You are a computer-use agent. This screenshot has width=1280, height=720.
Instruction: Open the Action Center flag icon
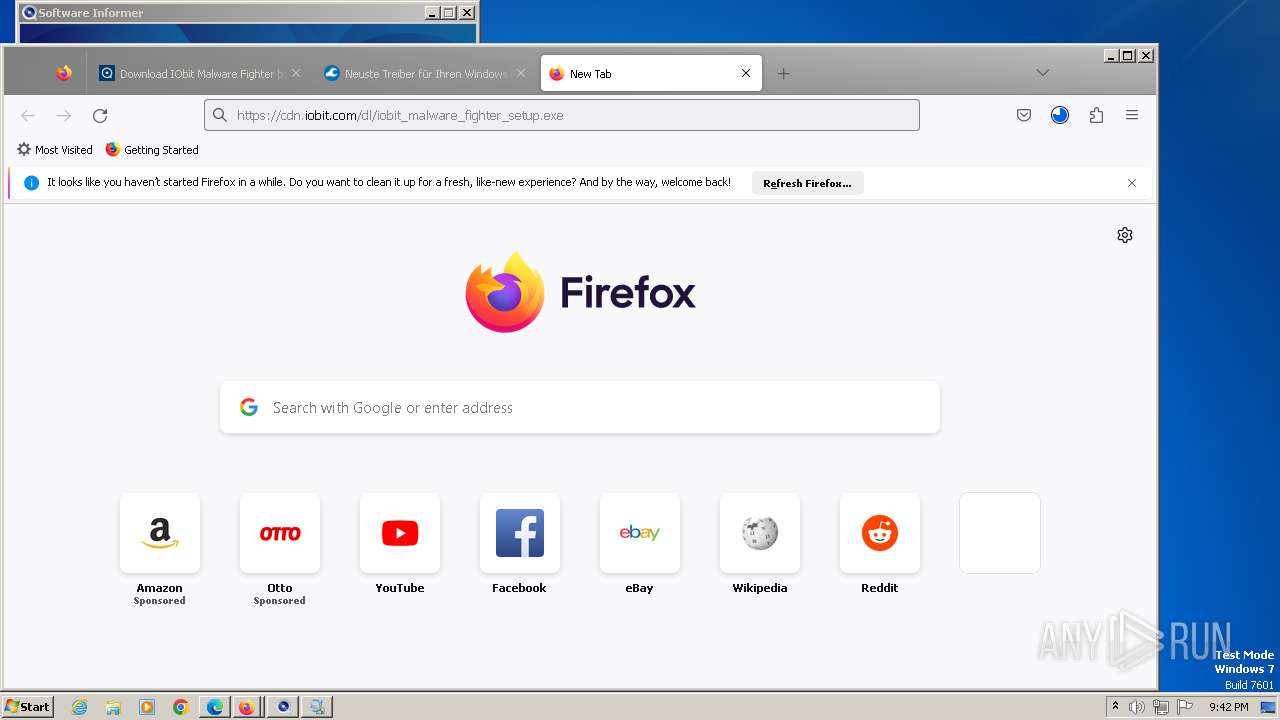point(1185,707)
